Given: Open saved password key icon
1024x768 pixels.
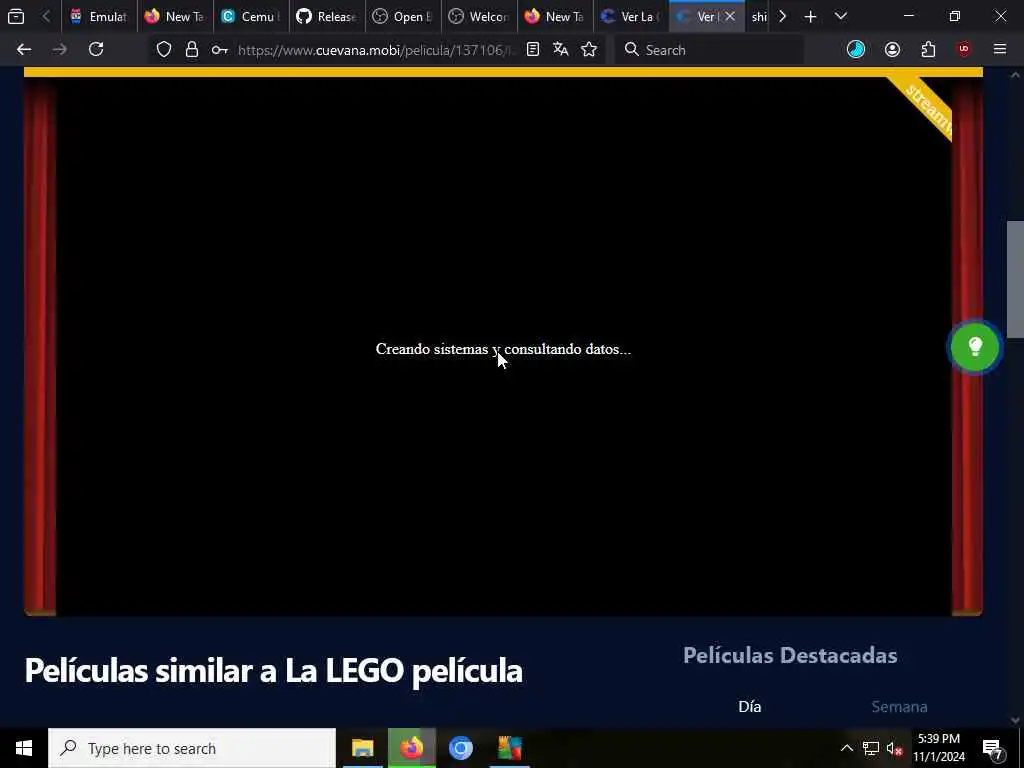Looking at the screenshot, I should click(219, 50).
